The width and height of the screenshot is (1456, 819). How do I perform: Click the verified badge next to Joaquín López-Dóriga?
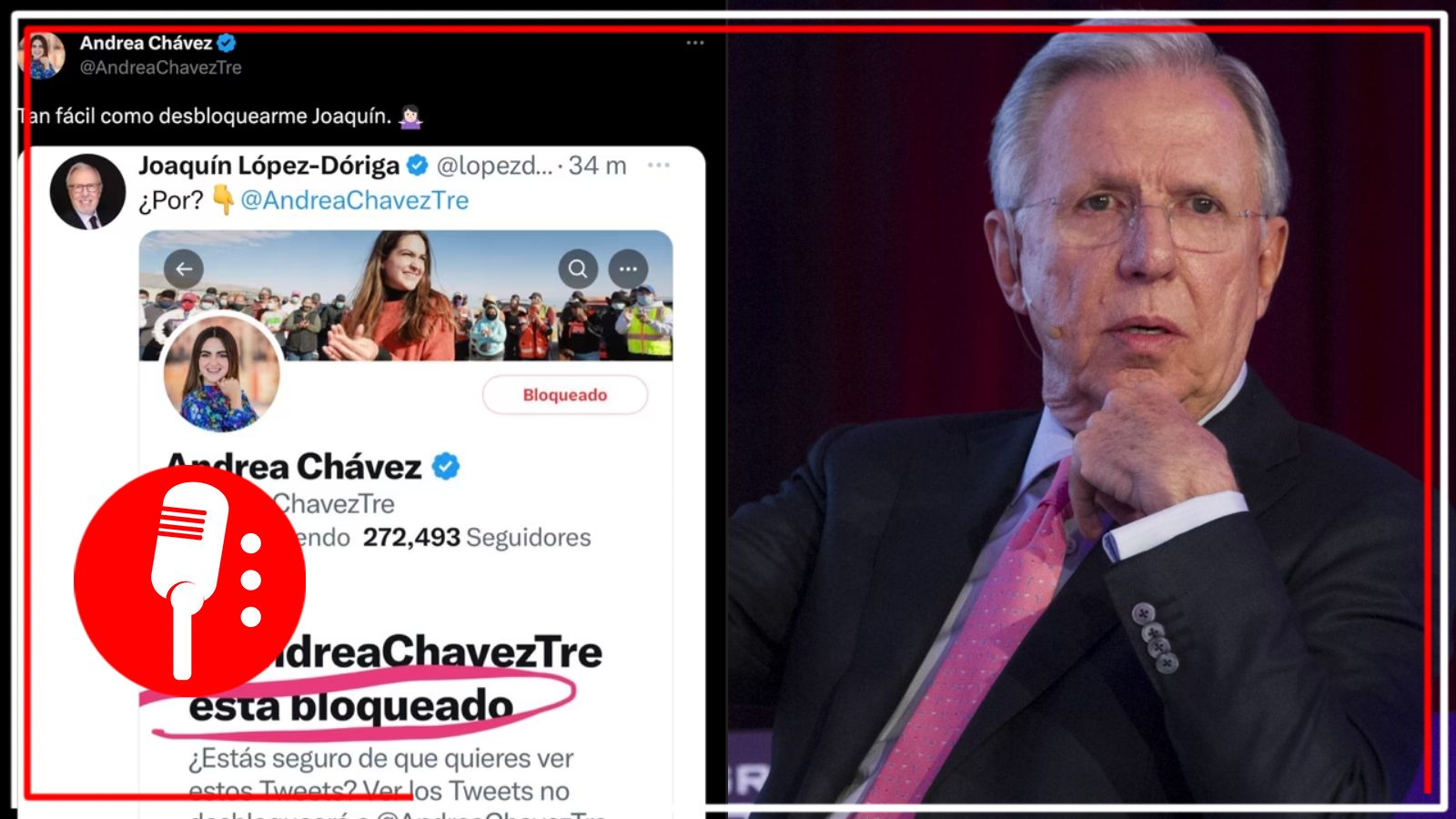click(418, 165)
